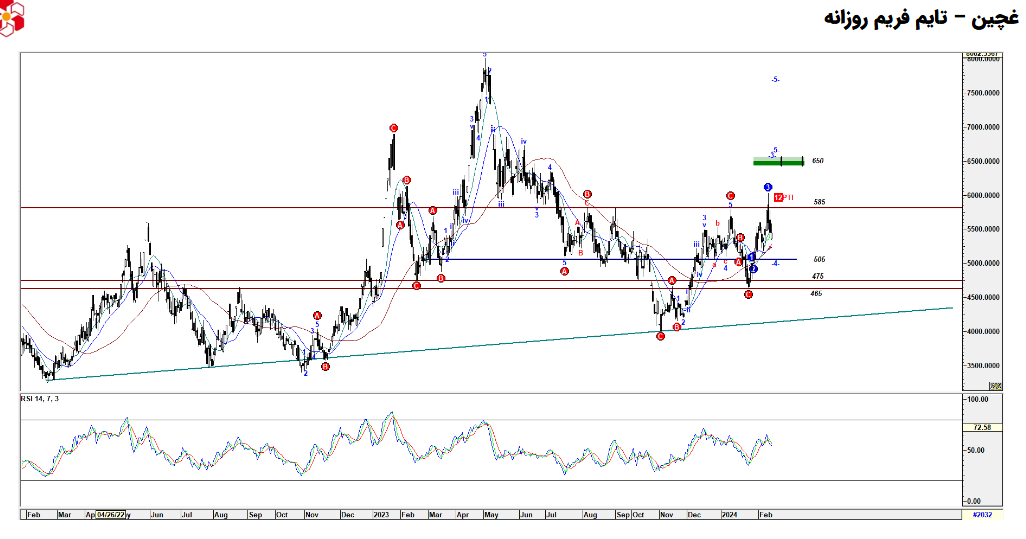Click the small icon at chart's bottom-right corner
The width and height of the screenshot is (1026, 539).
995,385
